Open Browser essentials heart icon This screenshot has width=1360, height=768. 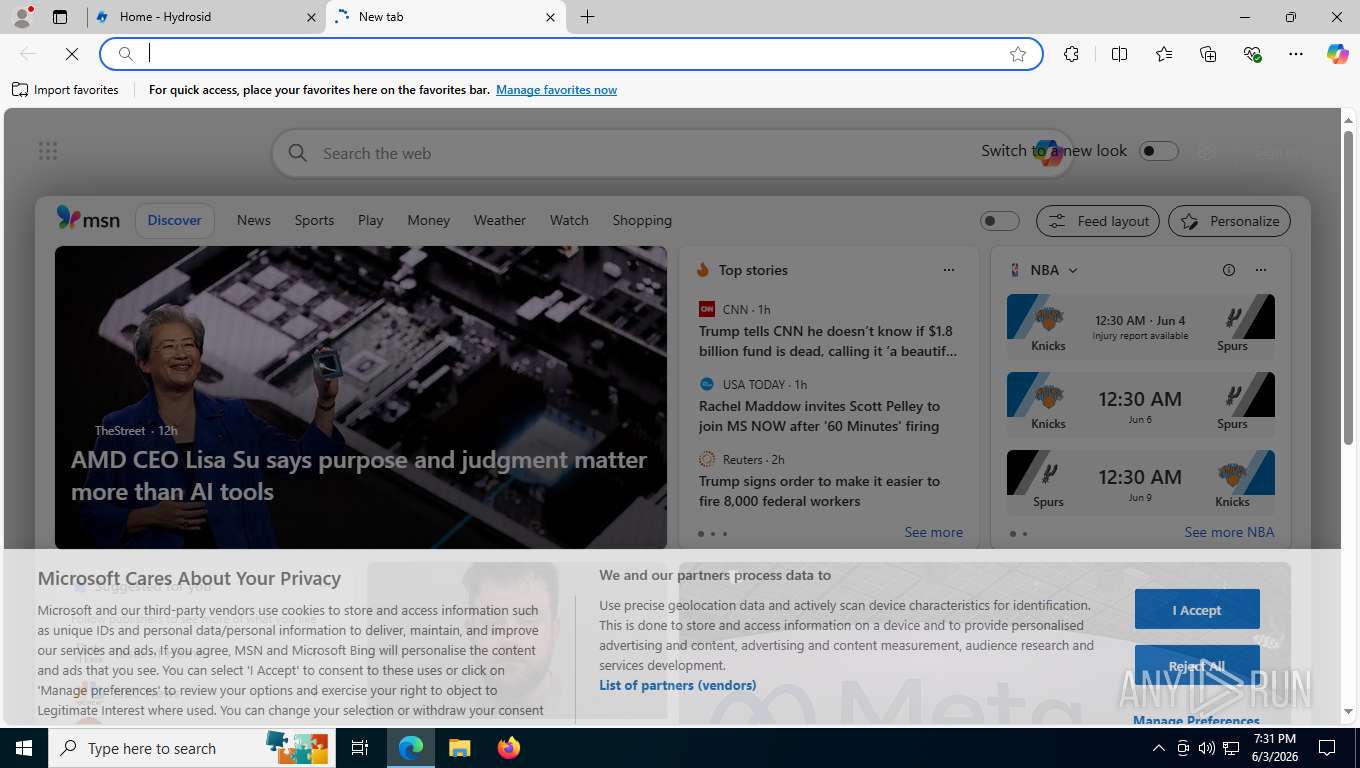pos(1252,54)
